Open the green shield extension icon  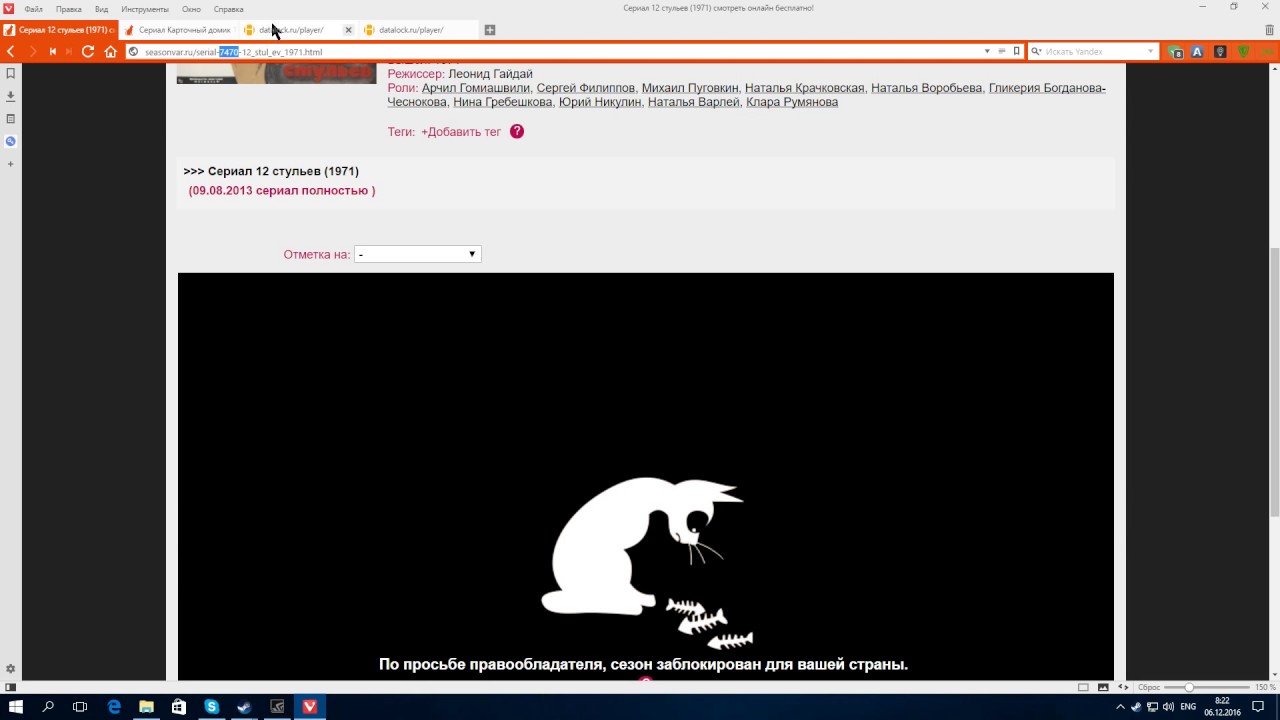pyautogui.click(x=1243, y=51)
